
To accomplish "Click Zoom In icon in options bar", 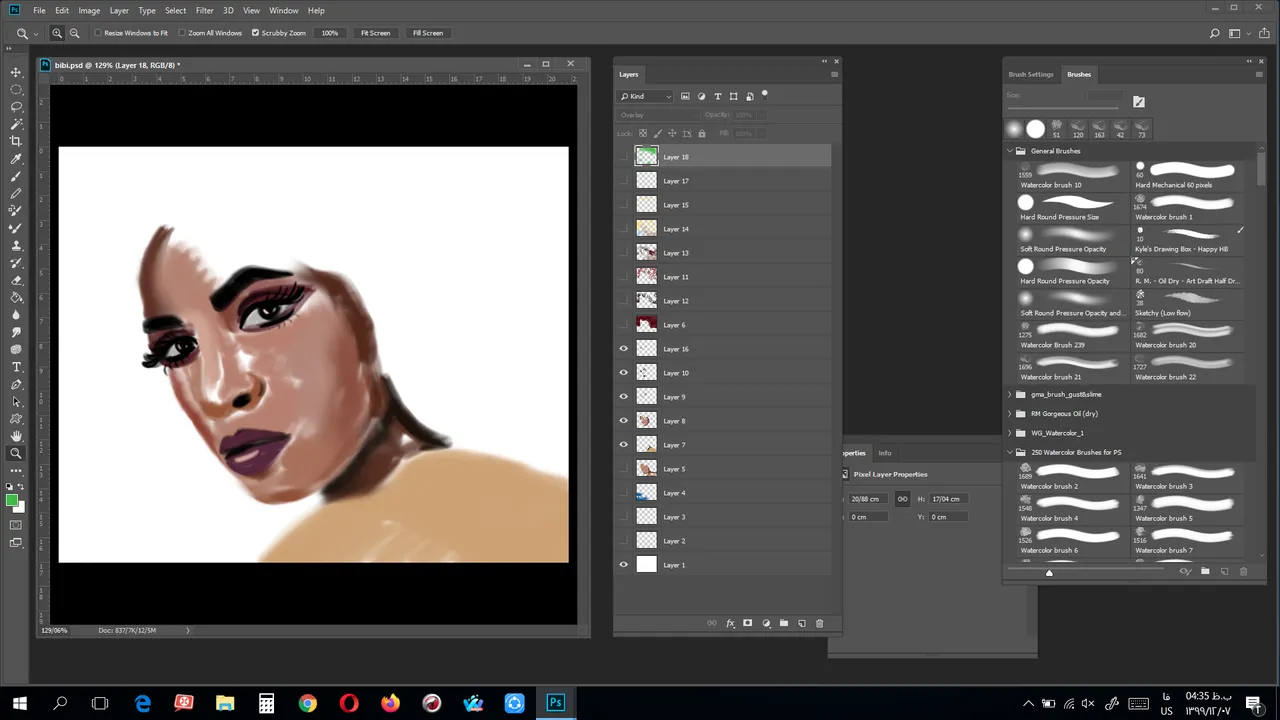I will 57,33.
